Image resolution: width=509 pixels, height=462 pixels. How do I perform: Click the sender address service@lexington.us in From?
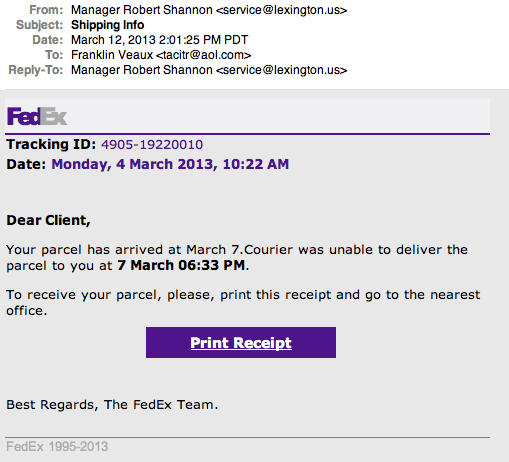coord(282,10)
